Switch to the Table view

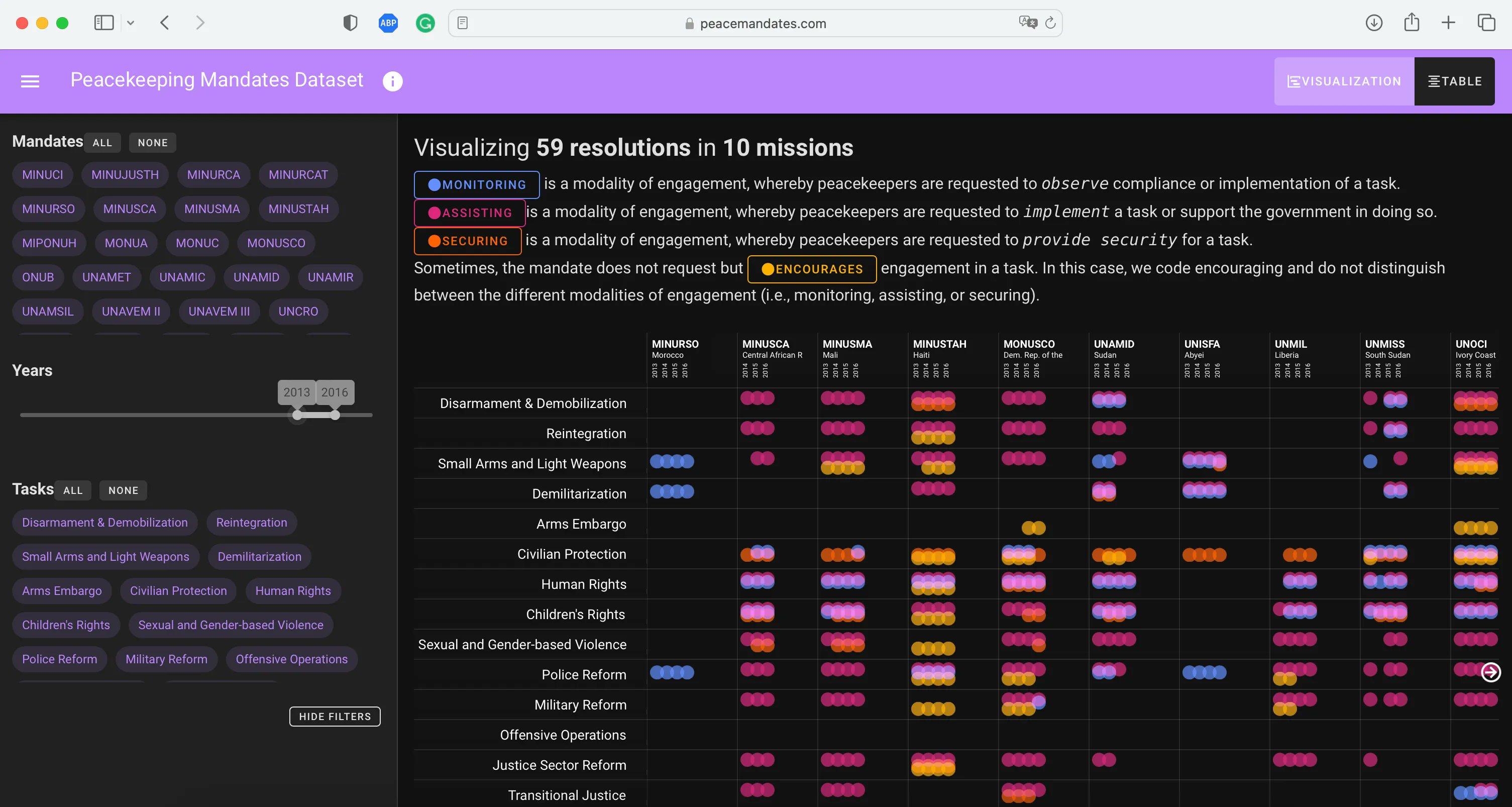pyautogui.click(x=1454, y=81)
